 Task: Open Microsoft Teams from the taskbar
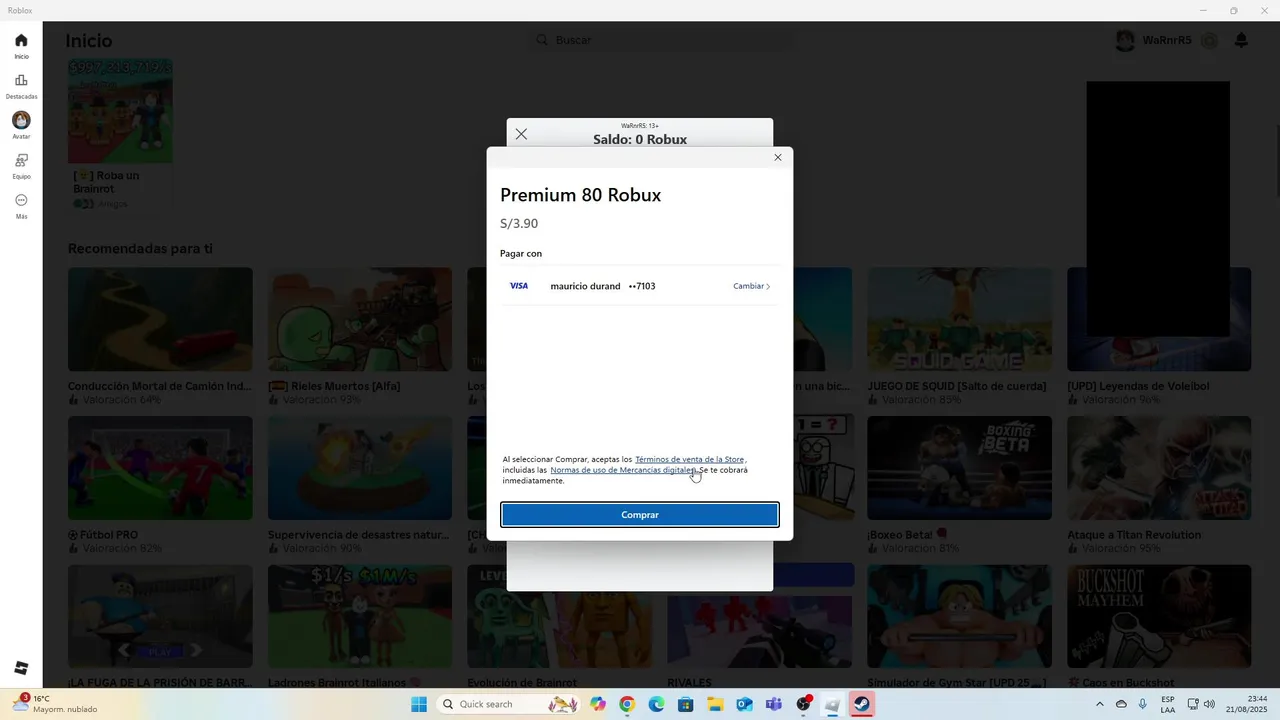[773, 704]
